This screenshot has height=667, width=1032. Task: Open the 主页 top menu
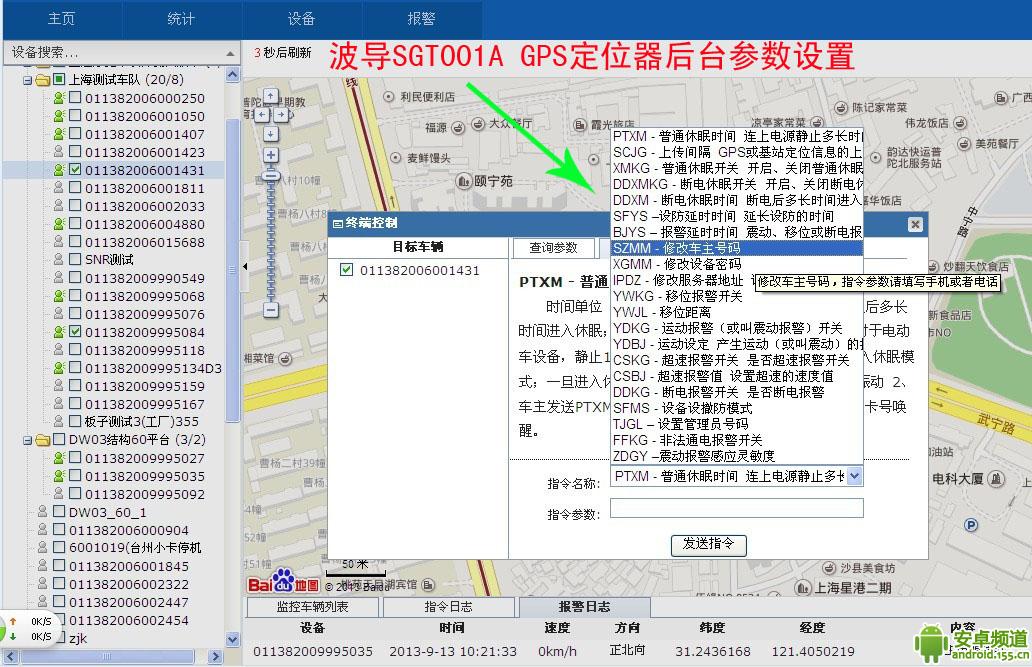[x=62, y=19]
